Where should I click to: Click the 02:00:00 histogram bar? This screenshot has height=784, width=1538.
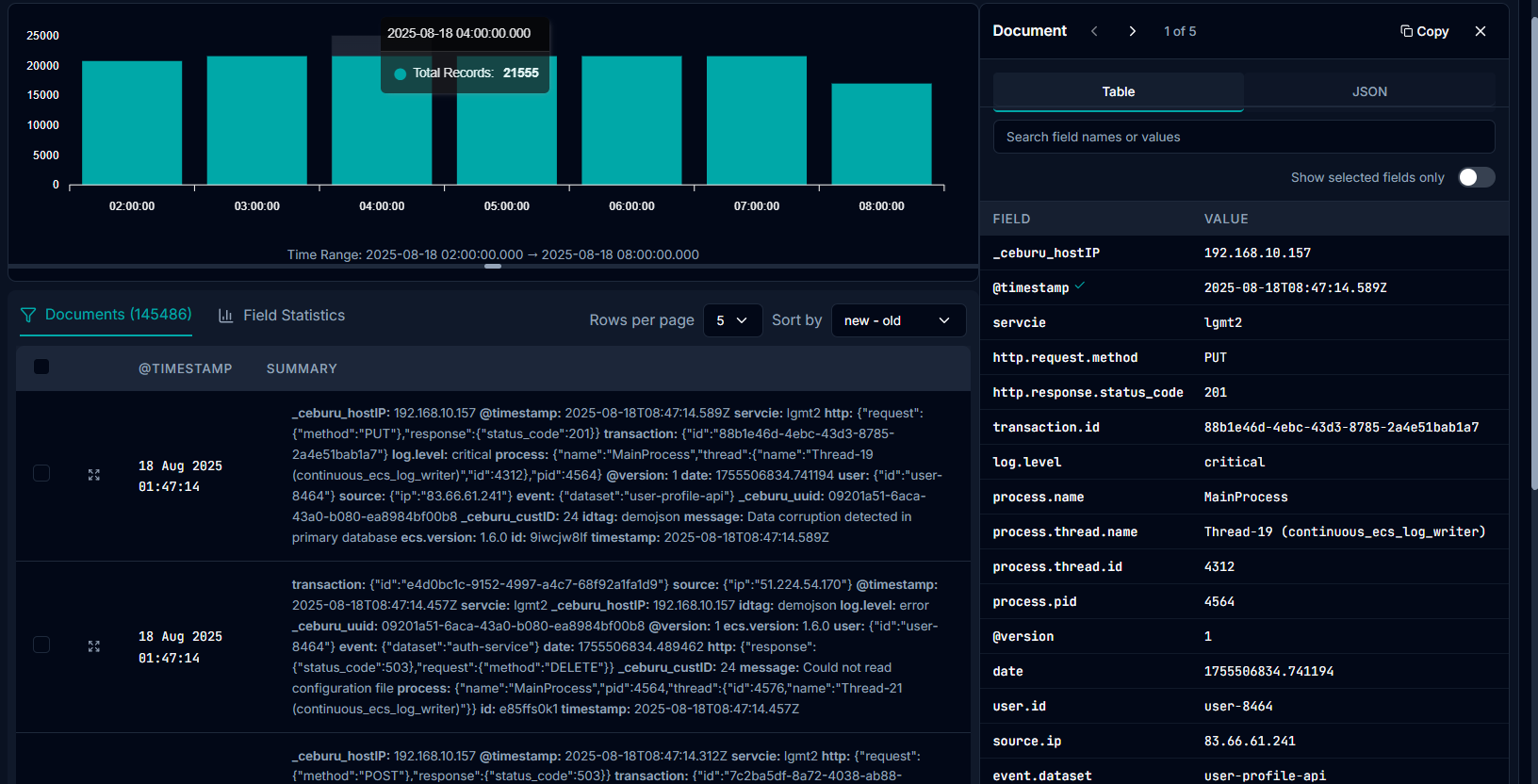(x=132, y=122)
